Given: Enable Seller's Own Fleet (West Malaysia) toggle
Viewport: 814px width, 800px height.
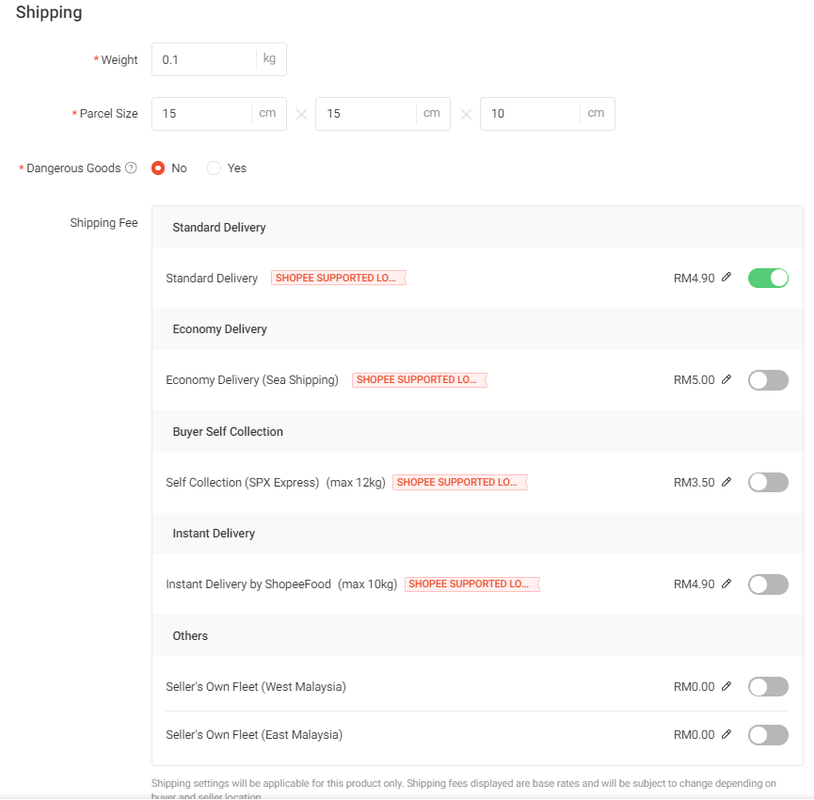Looking at the screenshot, I should point(768,687).
